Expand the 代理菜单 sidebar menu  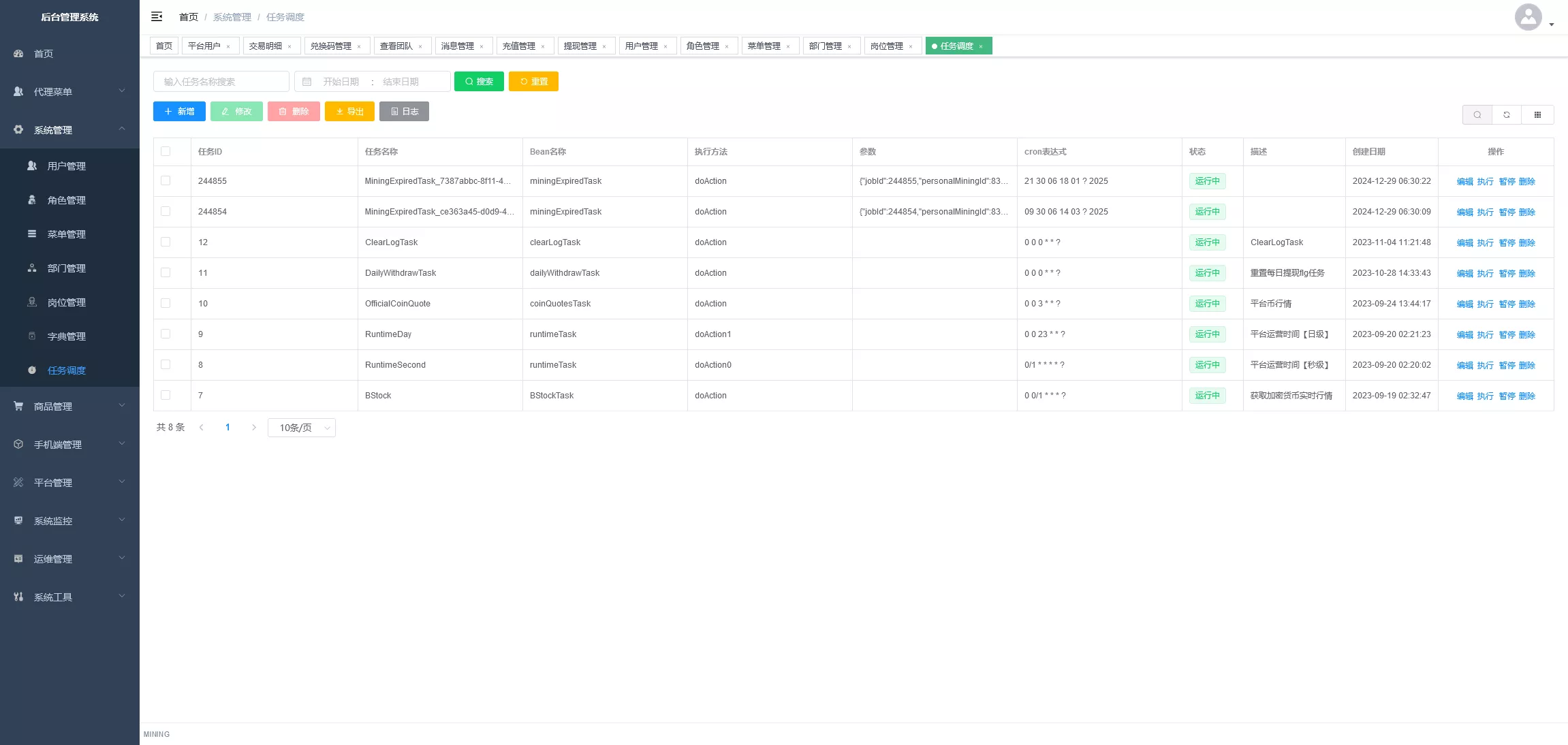click(x=69, y=91)
